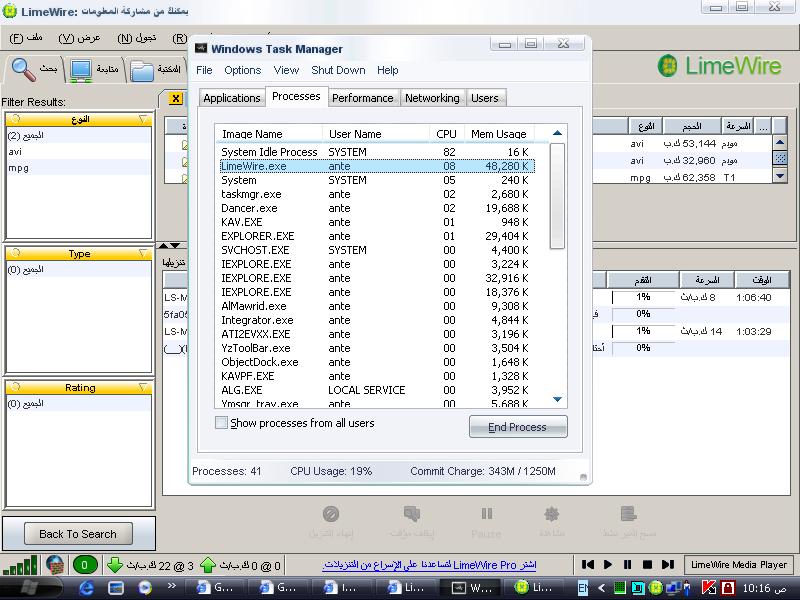Collapse the Arabic type filter panel arrow

point(143,119)
